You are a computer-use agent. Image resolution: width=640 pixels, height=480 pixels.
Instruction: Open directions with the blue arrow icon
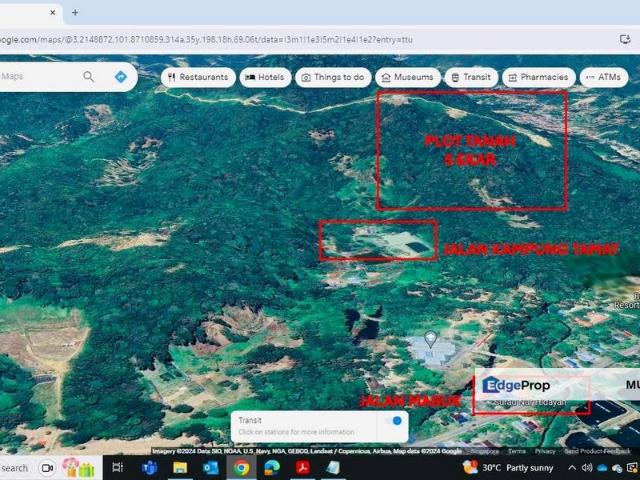click(x=121, y=77)
